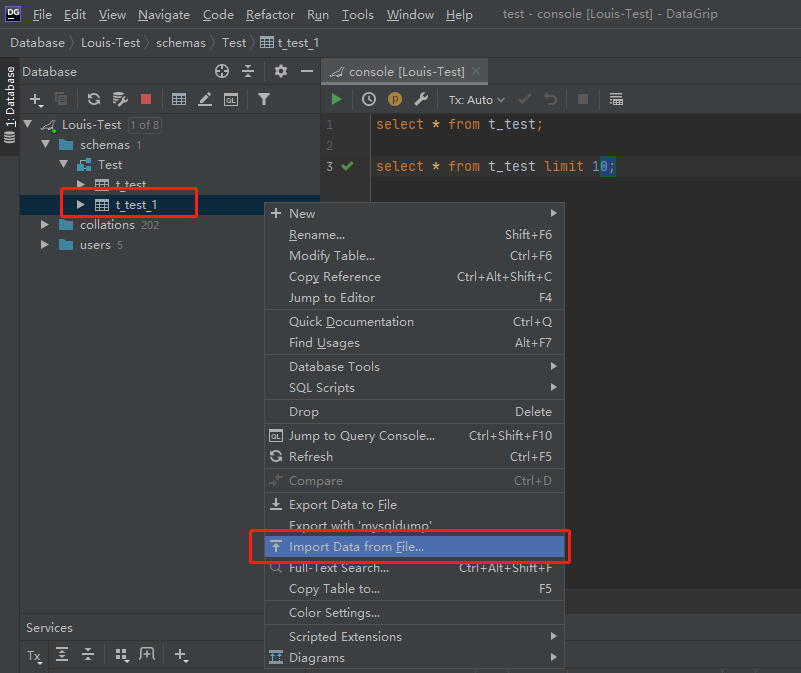This screenshot has width=801, height=673.
Task: Collapse the Louis-Test data source node
Action: tap(28, 124)
